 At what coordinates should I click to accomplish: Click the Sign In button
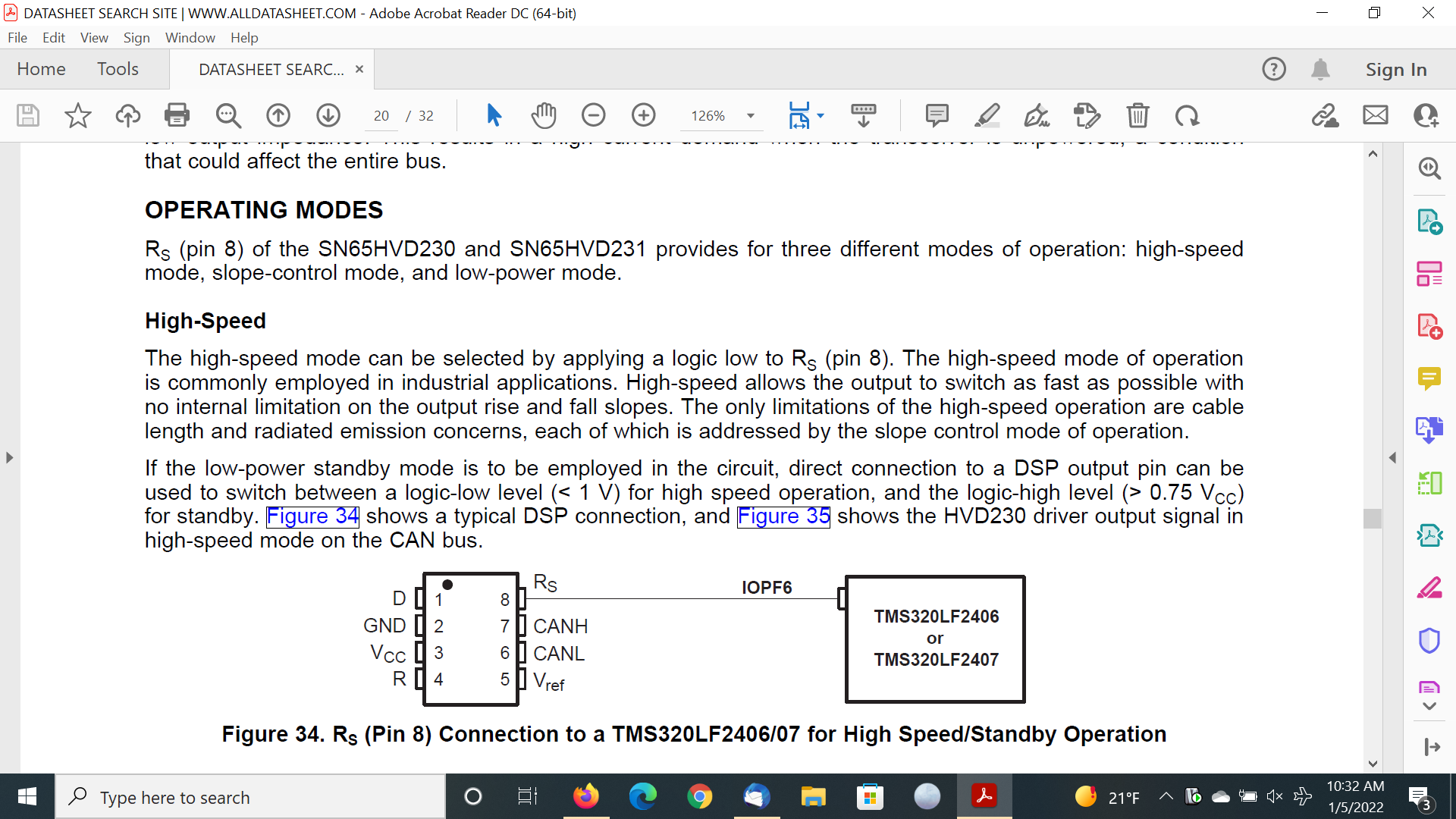(1395, 69)
